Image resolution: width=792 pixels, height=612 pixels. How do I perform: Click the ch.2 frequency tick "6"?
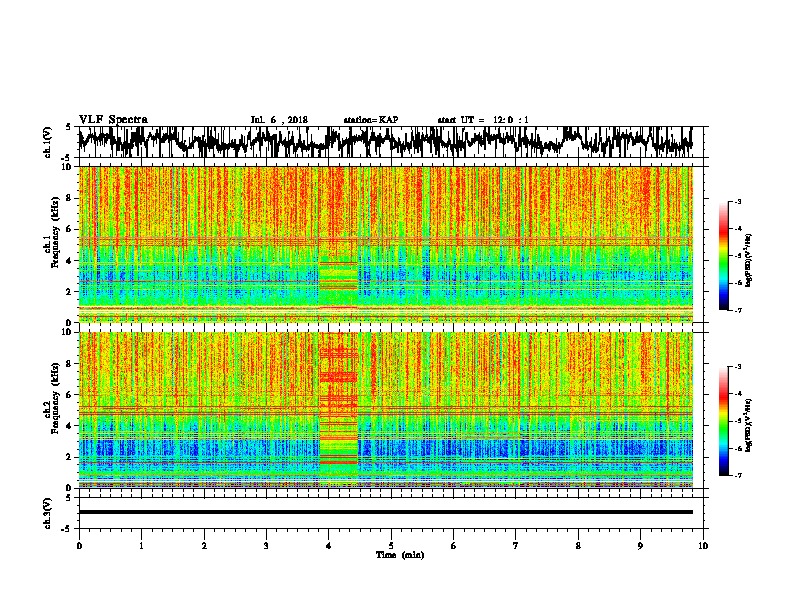click(x=69, y=395)
